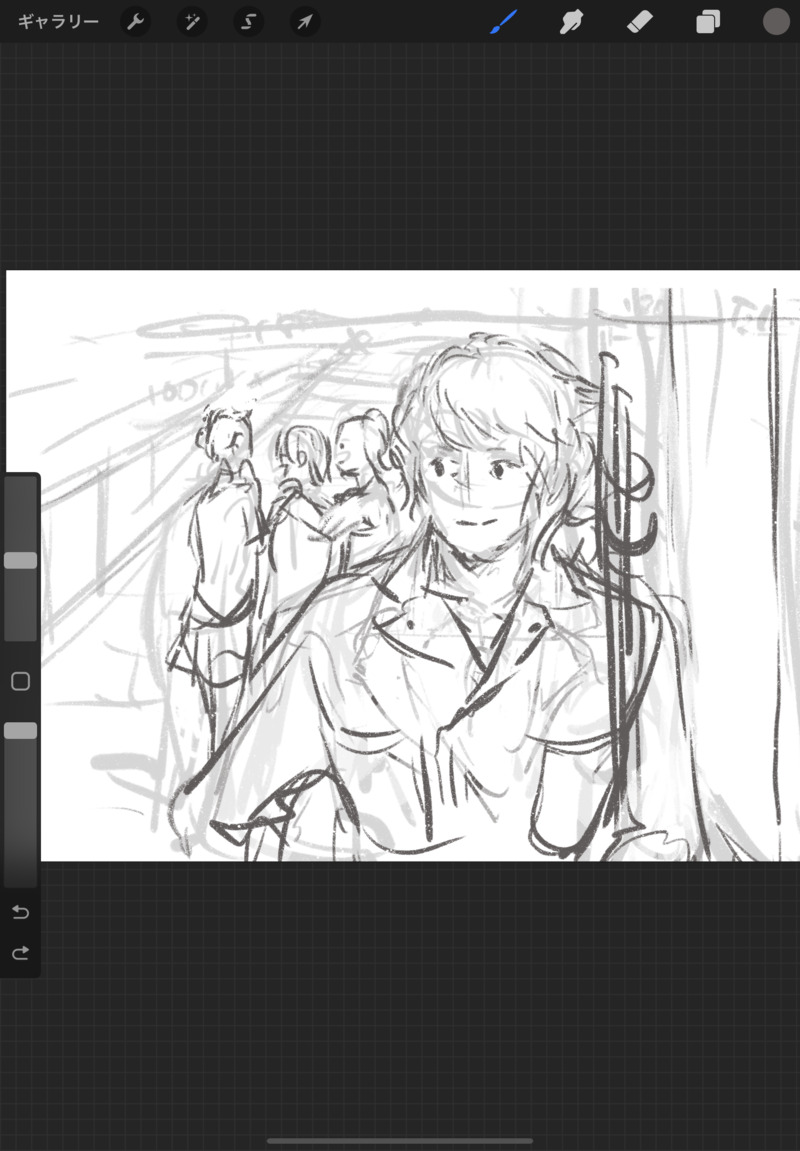Click the brush size slider handle
The image size is (800, 1151).
21,561
